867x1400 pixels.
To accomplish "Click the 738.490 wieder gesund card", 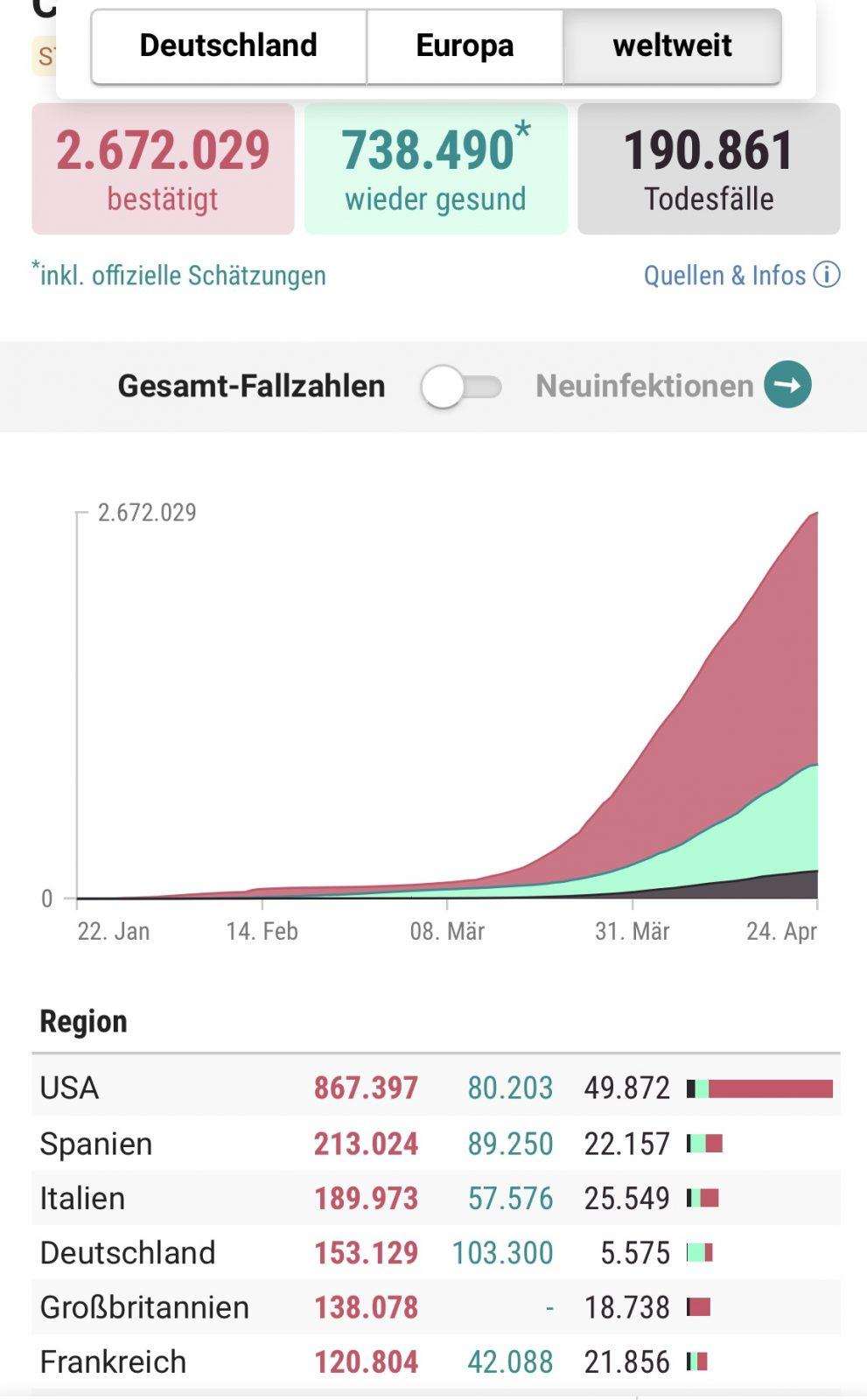I will [436, 169].
